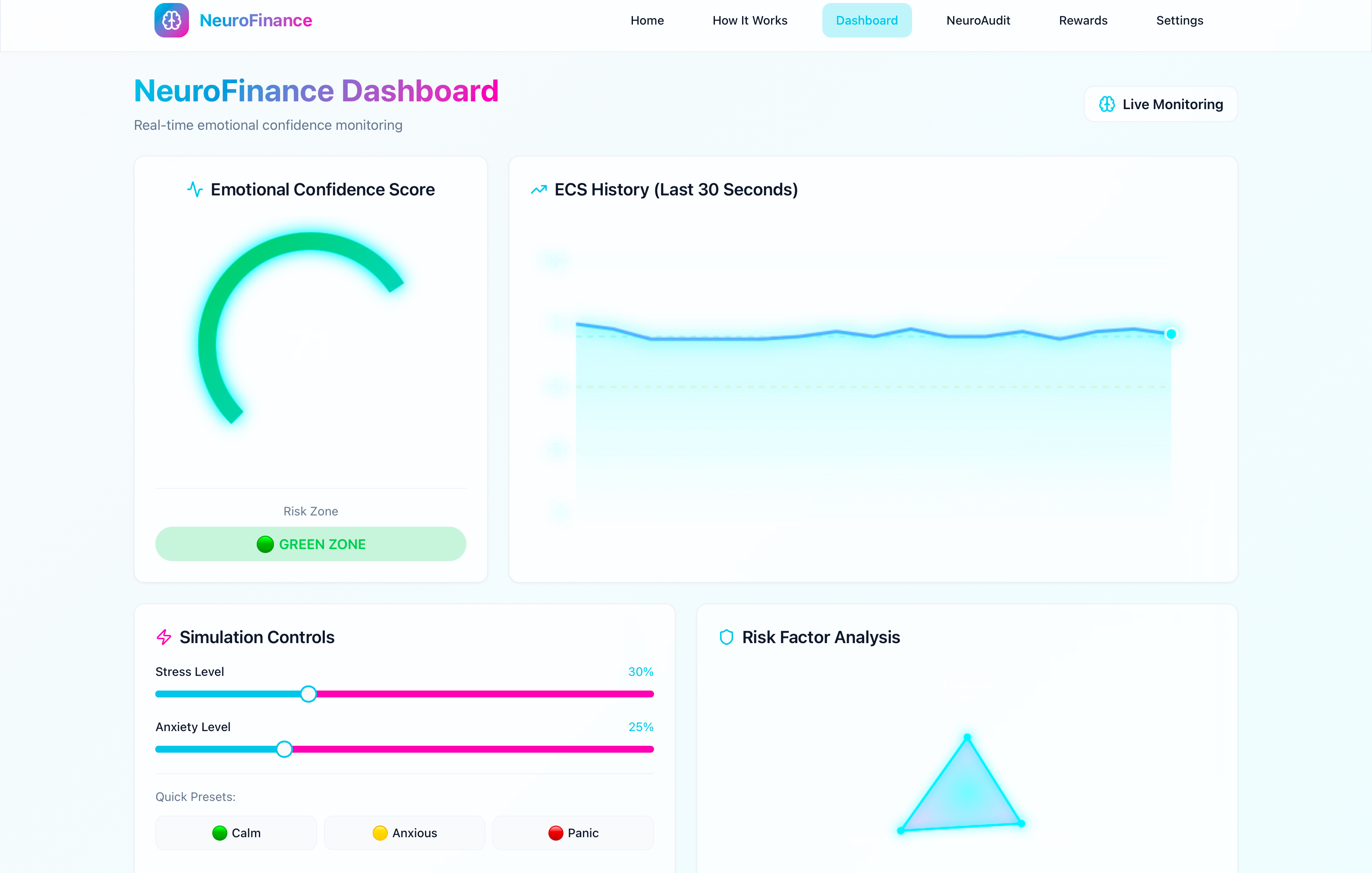1372x873 pixels.
Task: Click the latest data point on ECS chart
Action: [x=1171, y=334]
